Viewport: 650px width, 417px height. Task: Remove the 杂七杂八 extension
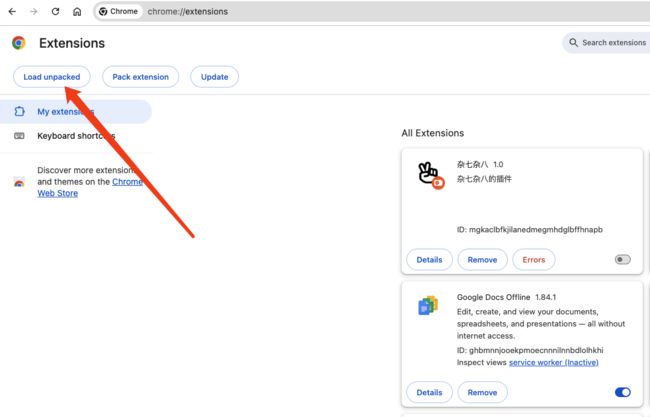(x=482, y=259)
